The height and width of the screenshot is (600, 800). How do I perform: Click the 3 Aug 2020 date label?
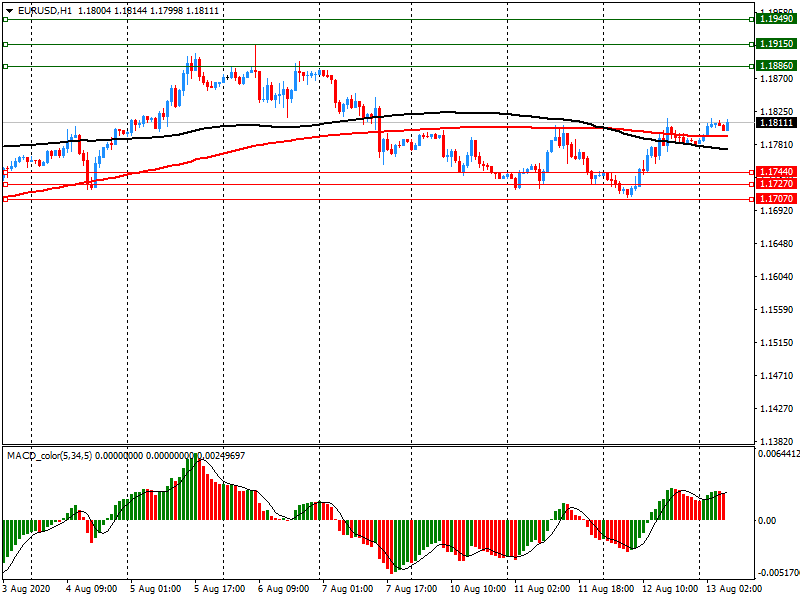pos(27,589)
